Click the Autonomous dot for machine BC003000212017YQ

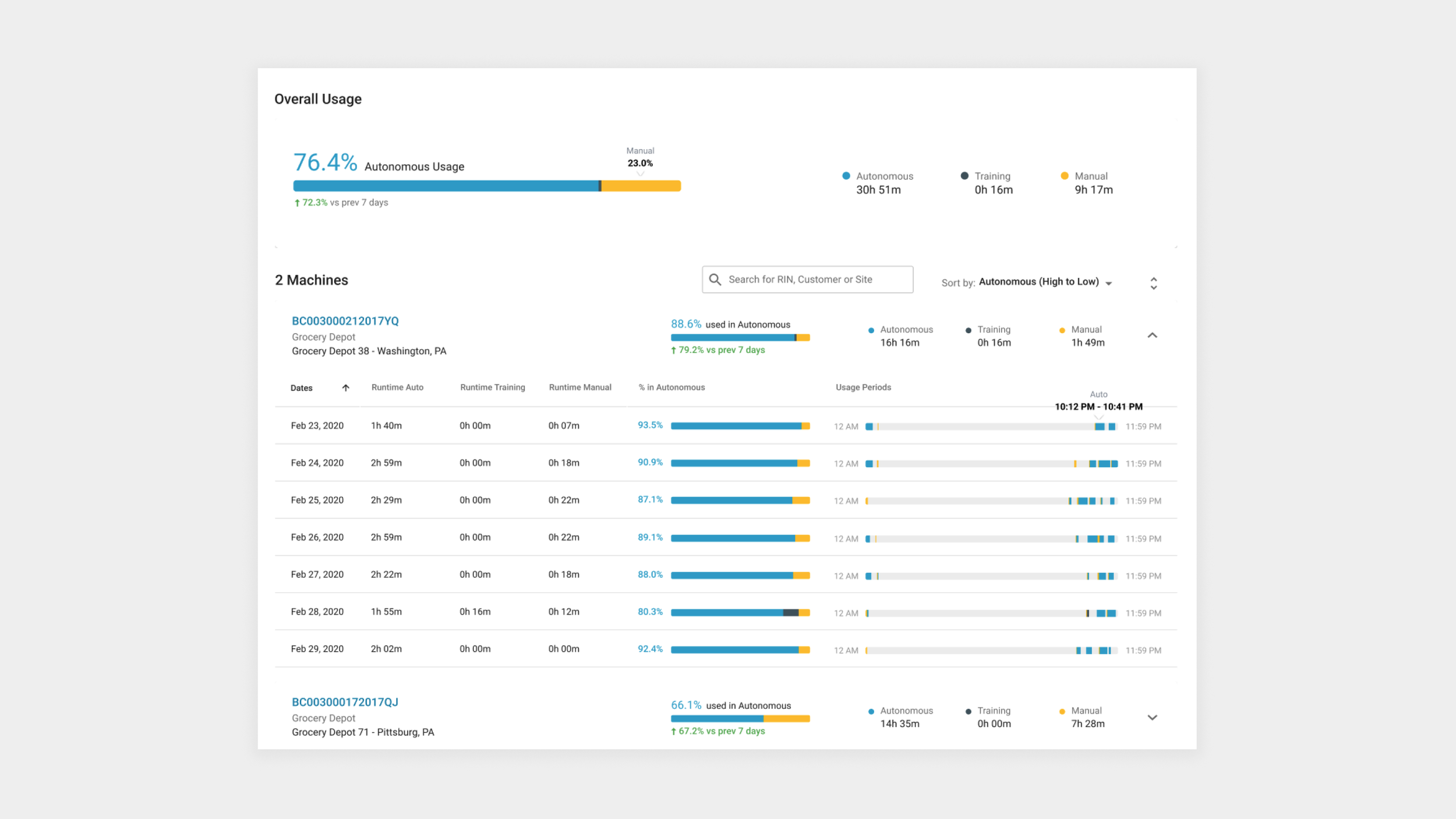871,329
